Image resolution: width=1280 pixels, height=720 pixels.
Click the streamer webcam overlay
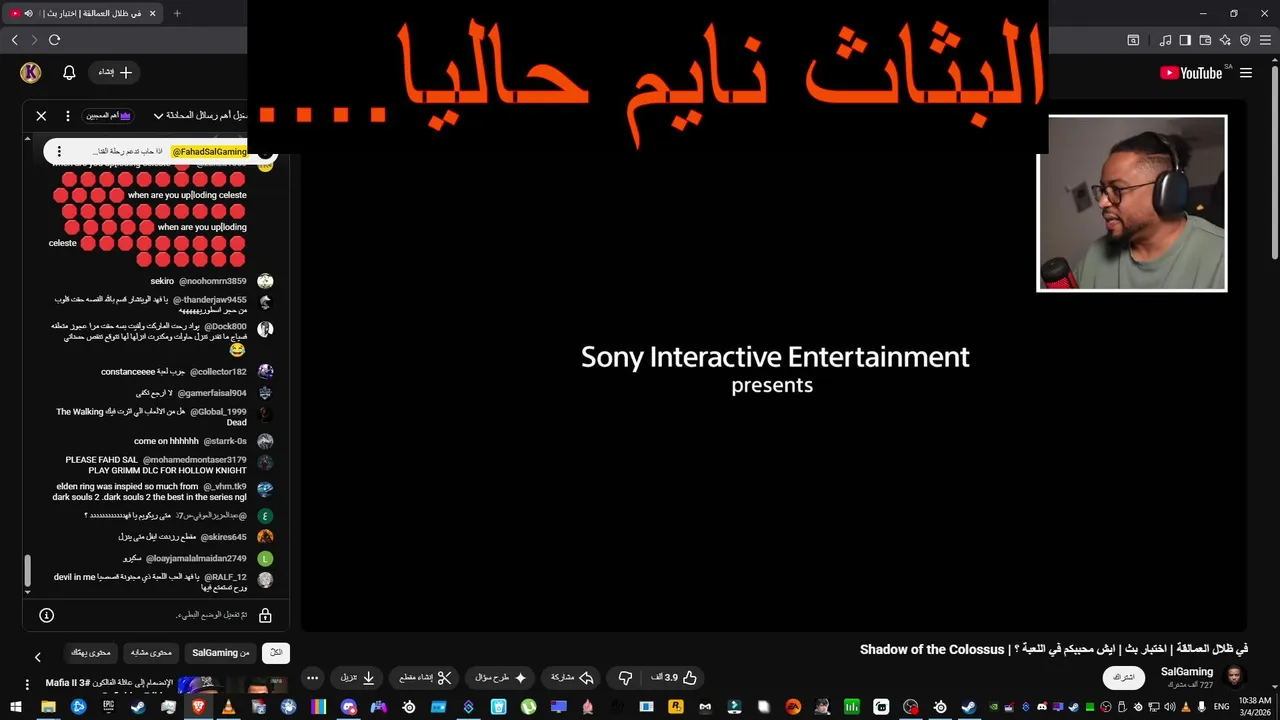pyautogui.click(x=1132, y=203)
